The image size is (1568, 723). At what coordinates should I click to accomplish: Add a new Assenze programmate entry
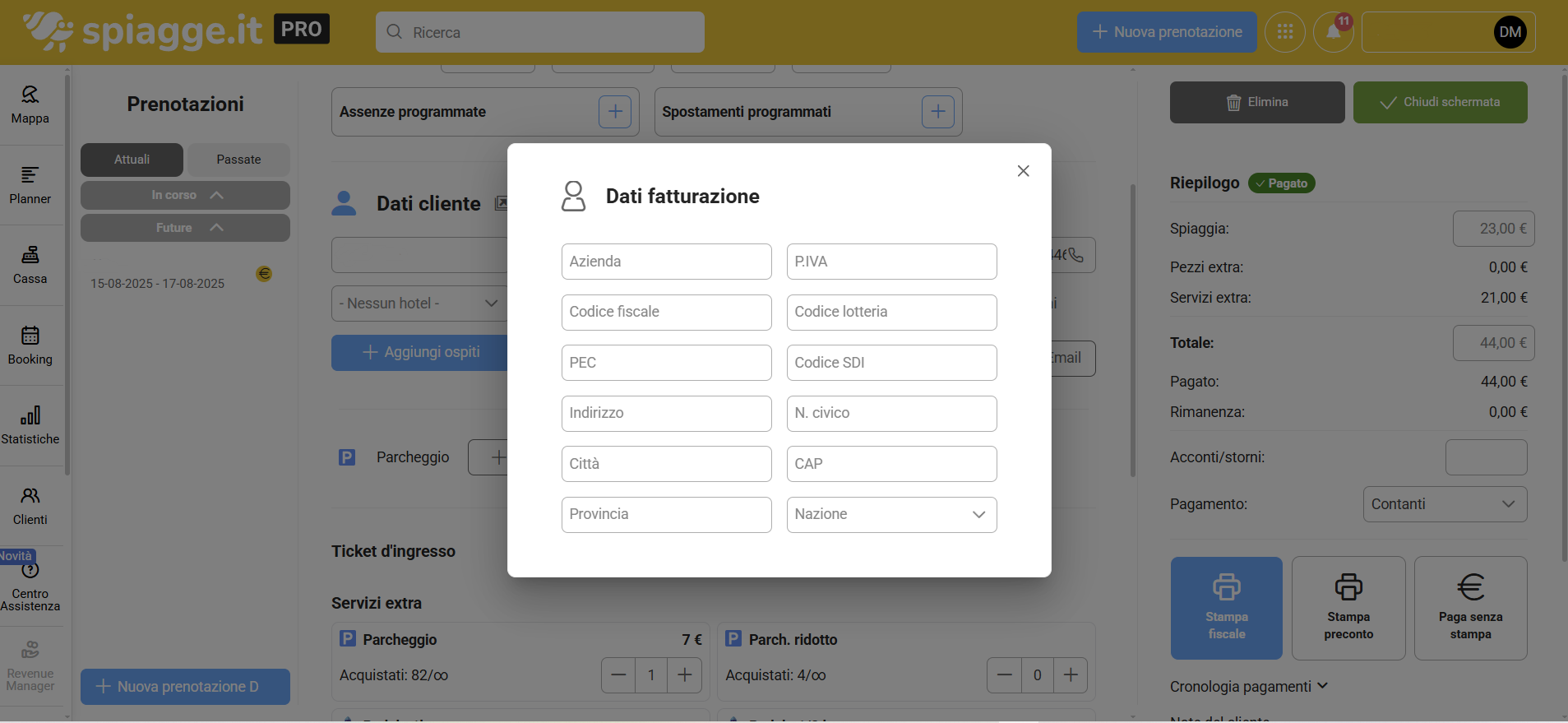coord(614,112)
